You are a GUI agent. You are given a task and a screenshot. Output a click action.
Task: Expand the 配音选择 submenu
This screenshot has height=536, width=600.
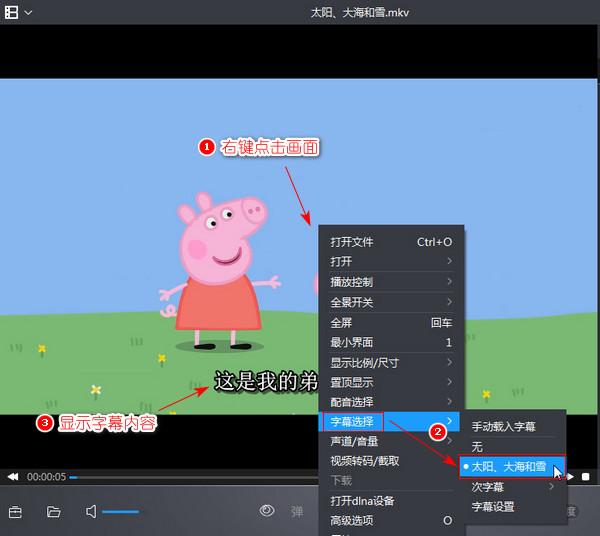(391, 402)
